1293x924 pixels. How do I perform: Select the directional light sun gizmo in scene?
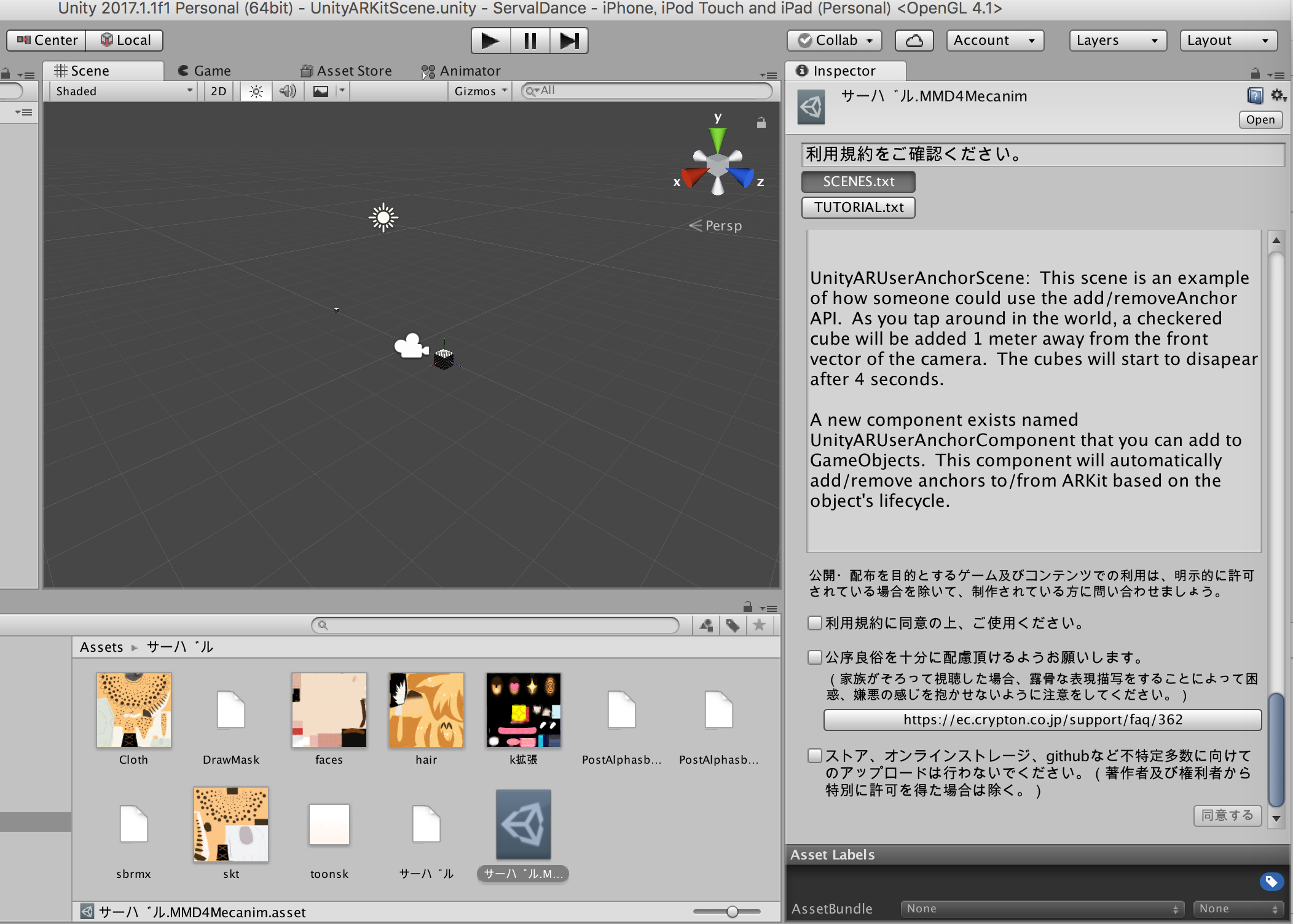[x=383, y=217]
